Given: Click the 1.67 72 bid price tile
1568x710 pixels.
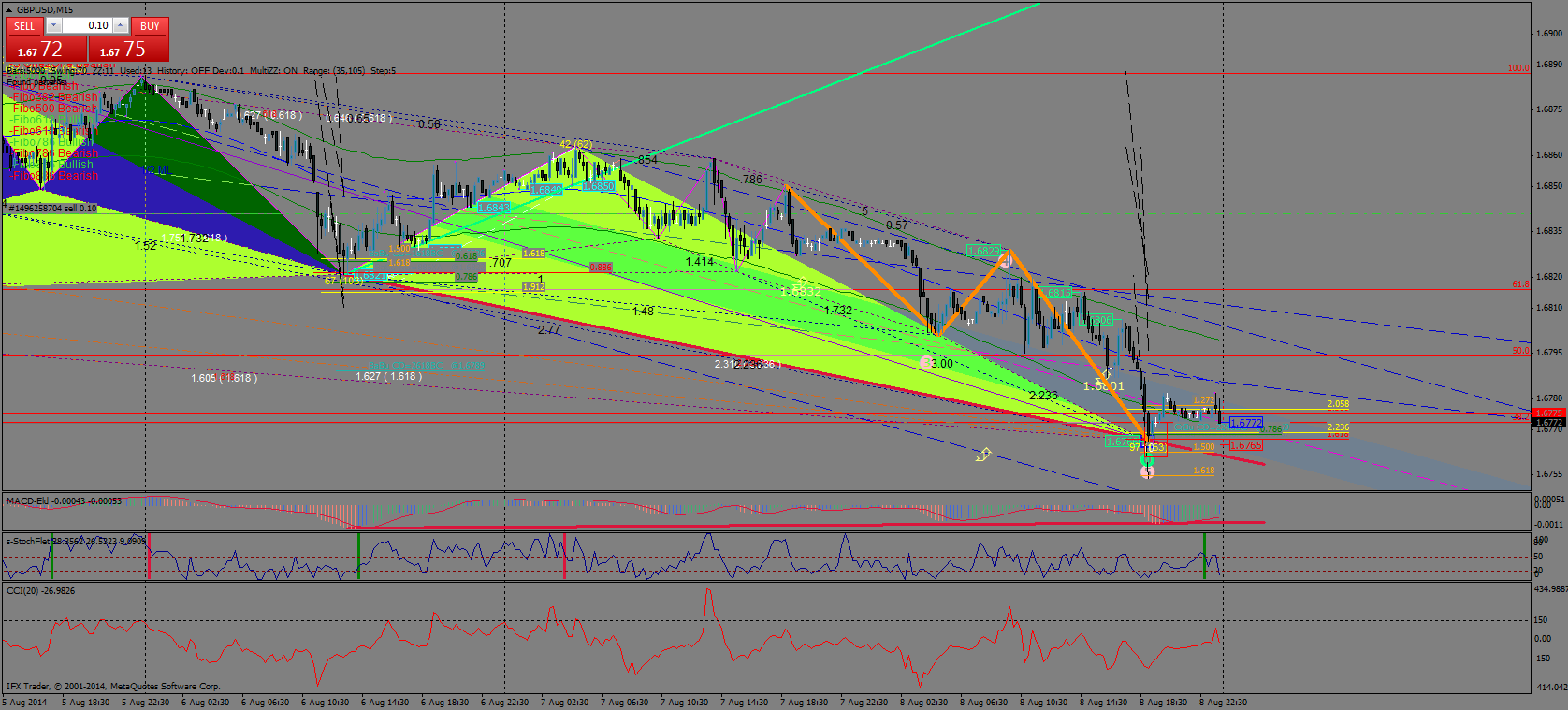Looking at the screenshot, I should tap(45, 50).
